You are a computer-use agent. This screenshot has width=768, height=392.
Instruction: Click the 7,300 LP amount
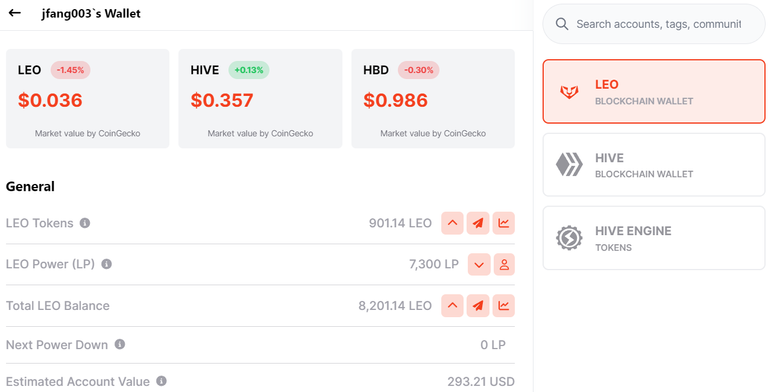(x=434, y=265)
